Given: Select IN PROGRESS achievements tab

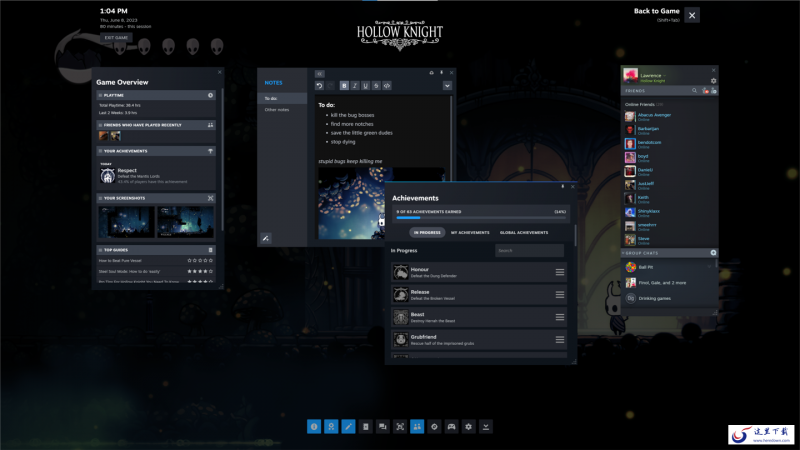Looking at the screenshot, I should pyautogui.click(x=427, y=233).
